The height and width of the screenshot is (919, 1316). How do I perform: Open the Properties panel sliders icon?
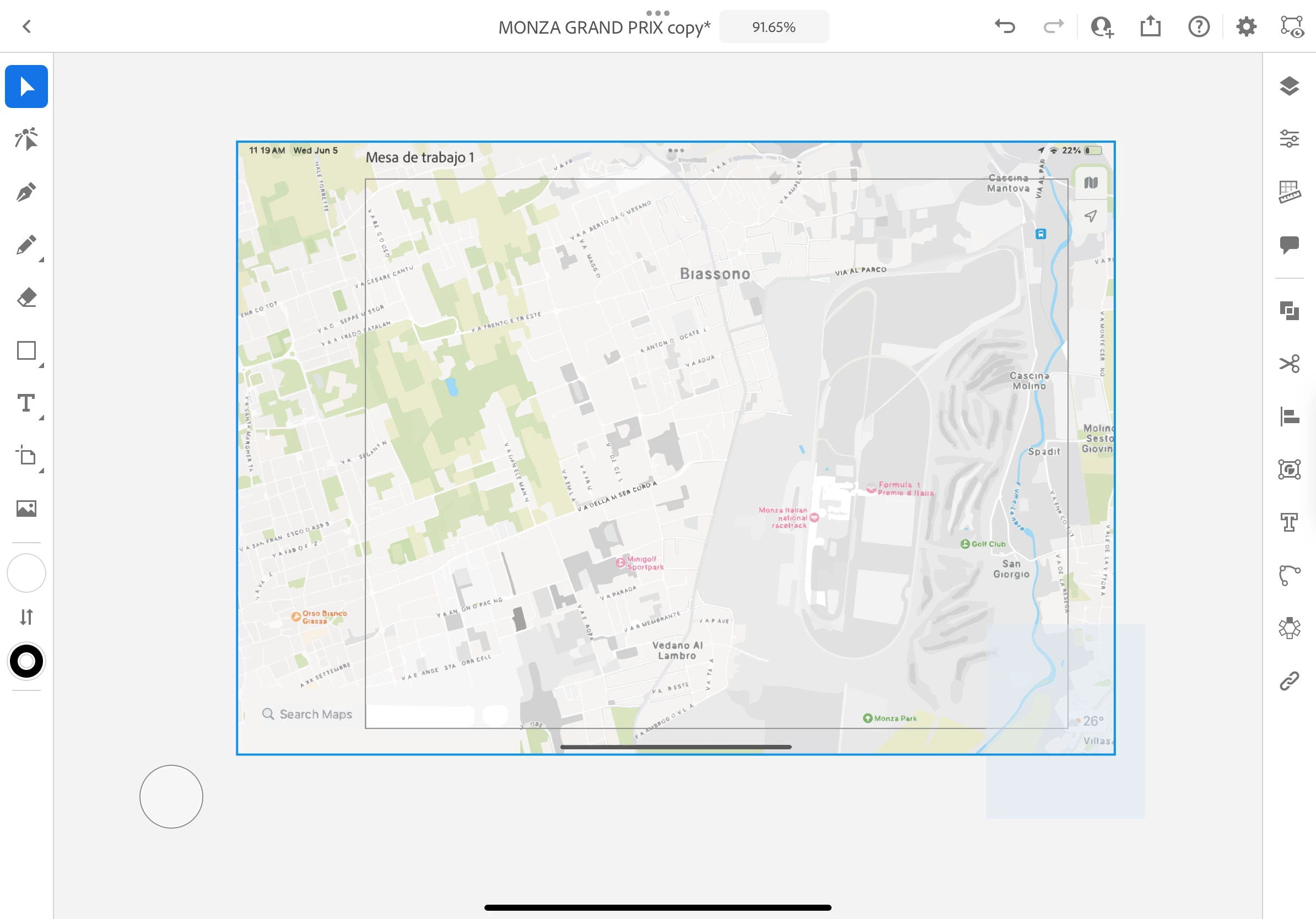(1289, 139)
